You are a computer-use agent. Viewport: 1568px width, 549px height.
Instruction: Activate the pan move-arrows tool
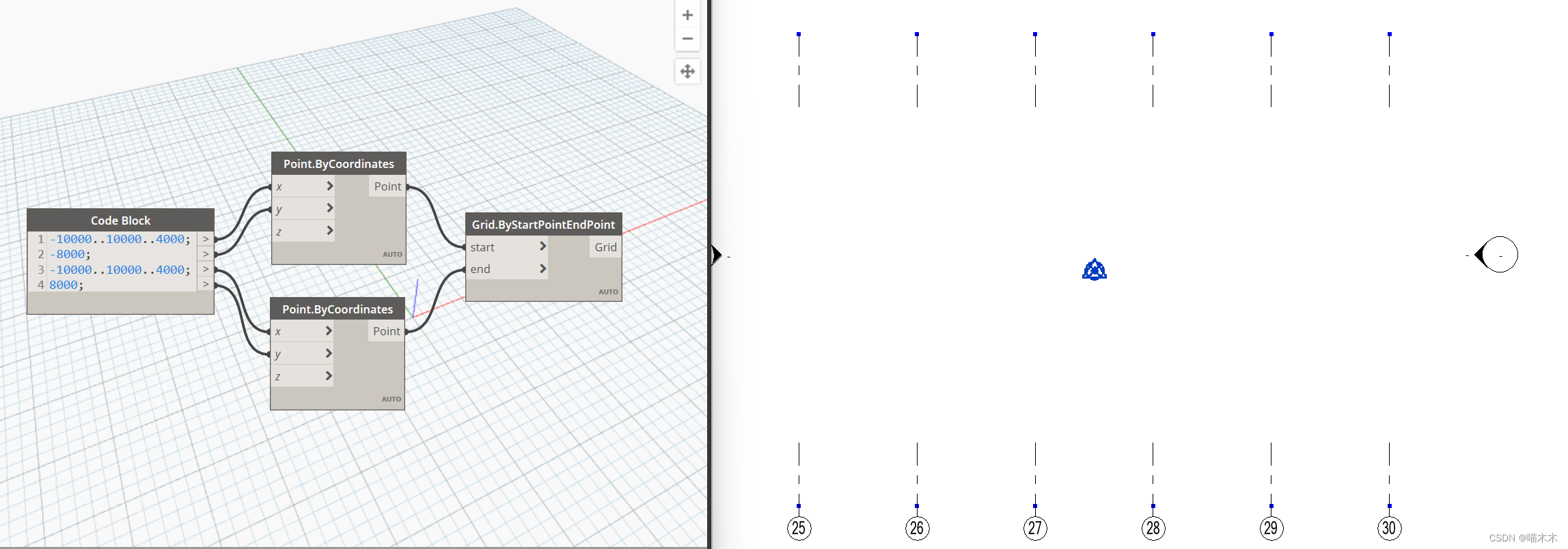(687, 71)
